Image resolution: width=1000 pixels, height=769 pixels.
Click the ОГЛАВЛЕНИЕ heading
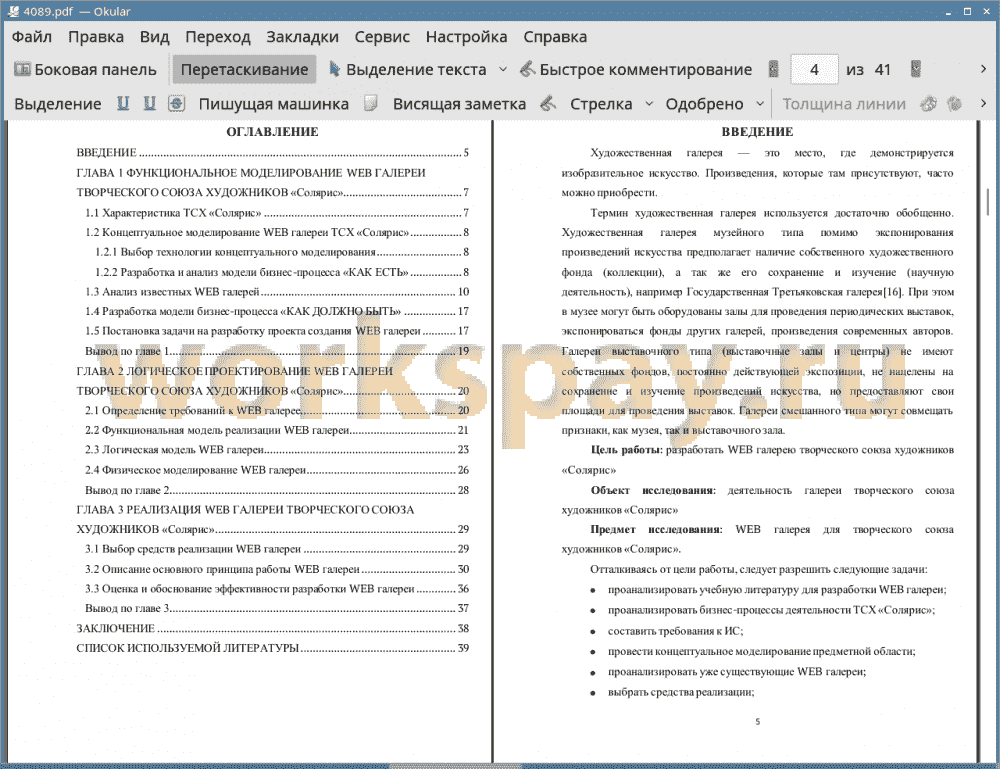pyautogui.click(x=272, y=132)
